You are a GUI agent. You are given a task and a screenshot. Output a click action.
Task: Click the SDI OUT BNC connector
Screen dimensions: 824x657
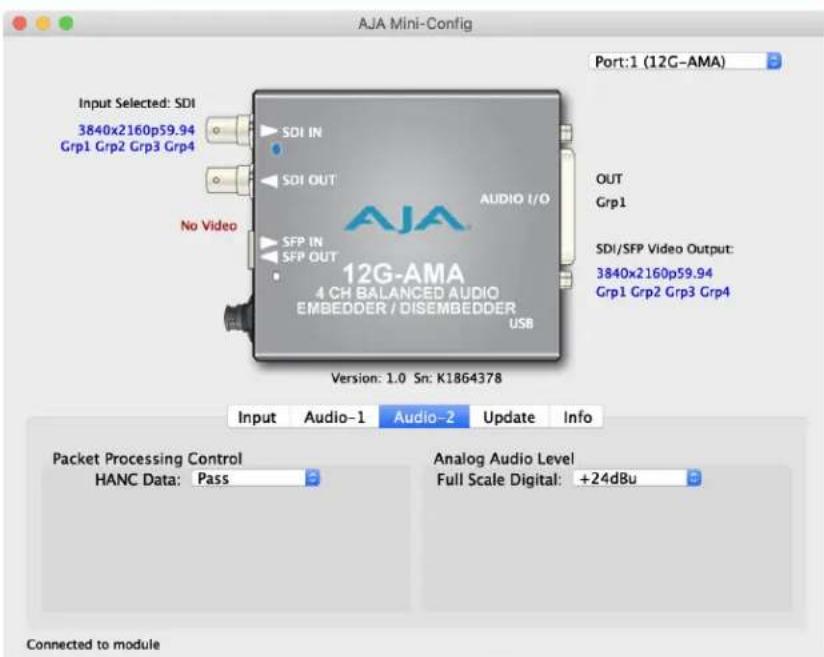(x=229, y=180)
